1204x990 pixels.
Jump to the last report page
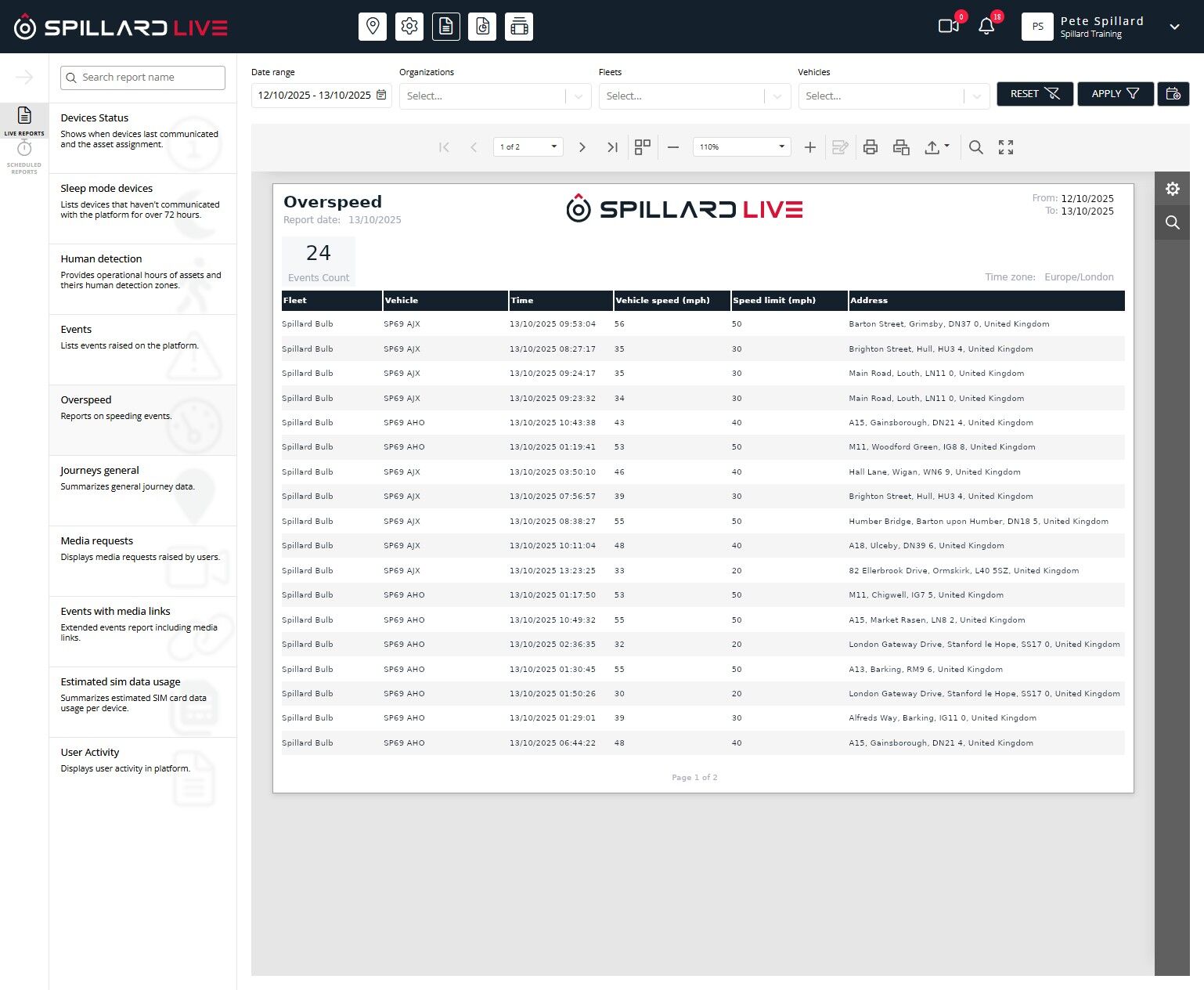[x=612, y=147]
